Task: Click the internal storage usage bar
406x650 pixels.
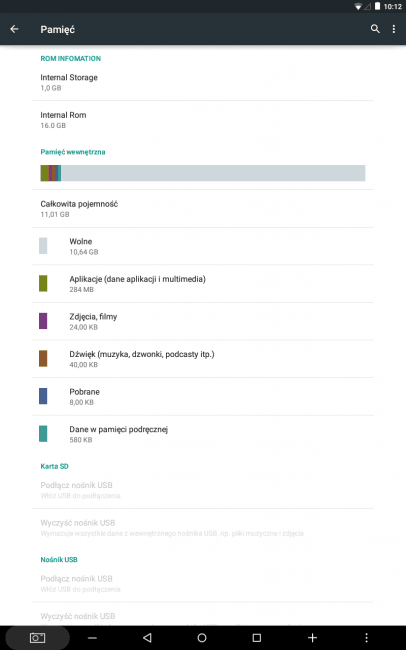Action: click(203, 173)
